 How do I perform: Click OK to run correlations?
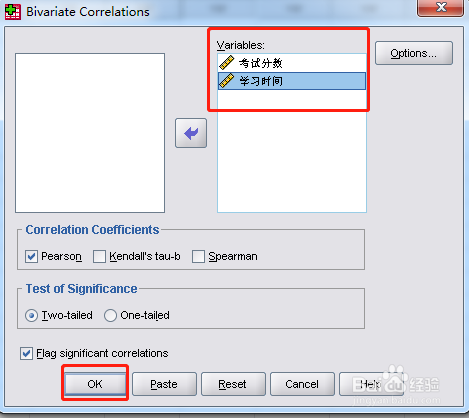[95, 384]
